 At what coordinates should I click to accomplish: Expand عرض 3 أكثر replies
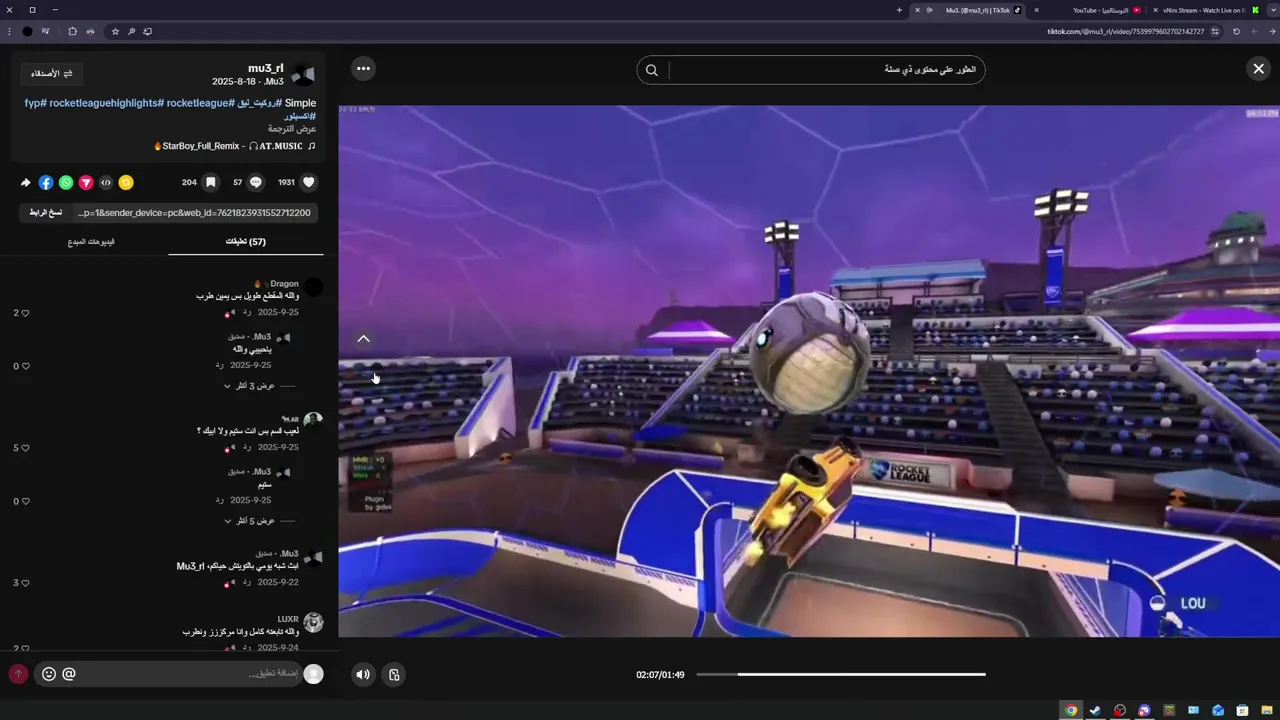pos(255,385)
